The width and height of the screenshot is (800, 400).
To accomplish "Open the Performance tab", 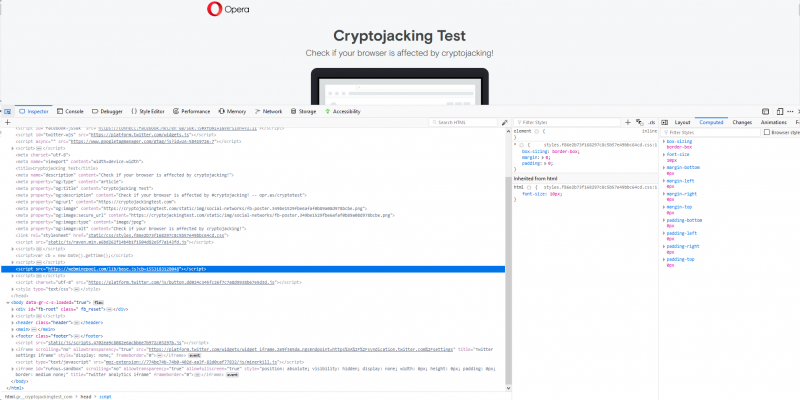I will point(191,111).
